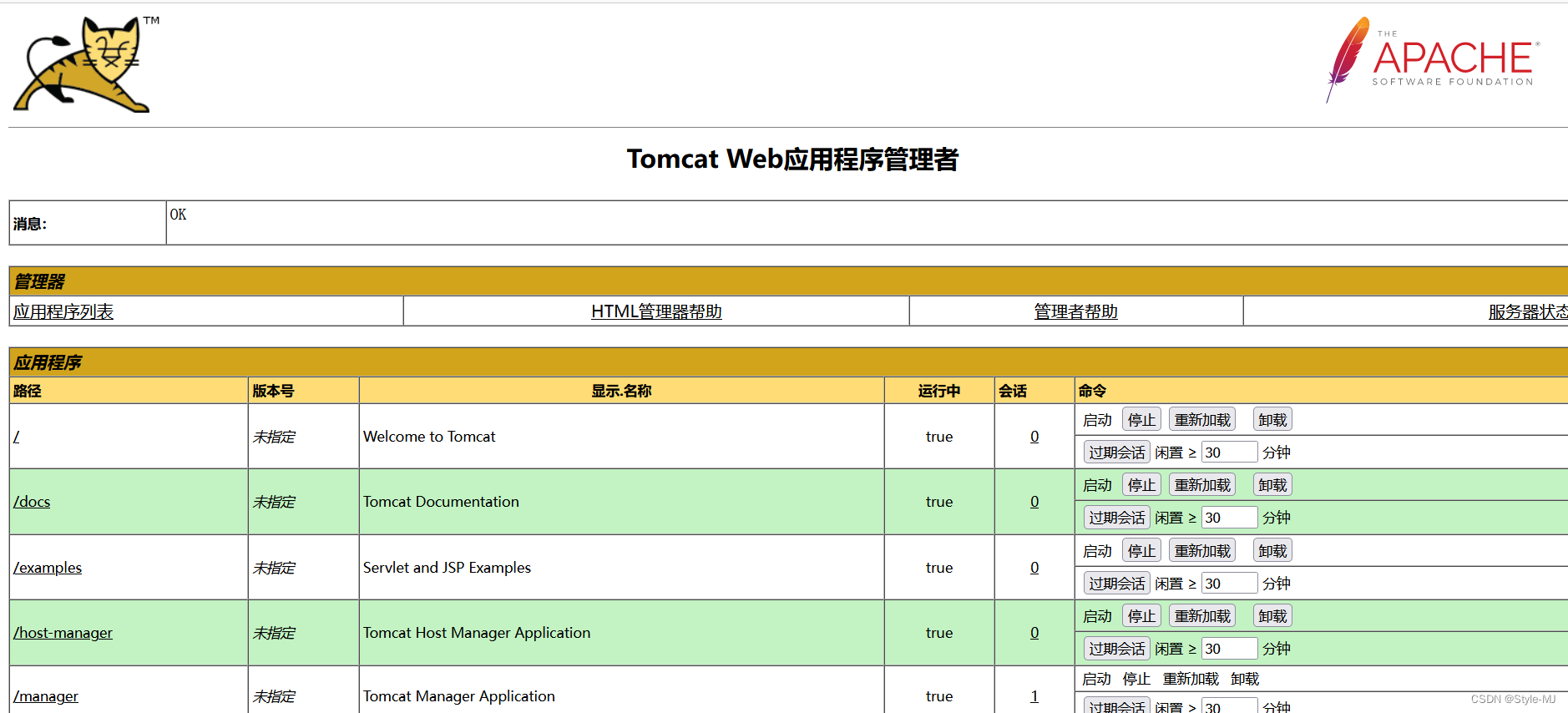Open the 应用程序列表 link

click(63, 311)
